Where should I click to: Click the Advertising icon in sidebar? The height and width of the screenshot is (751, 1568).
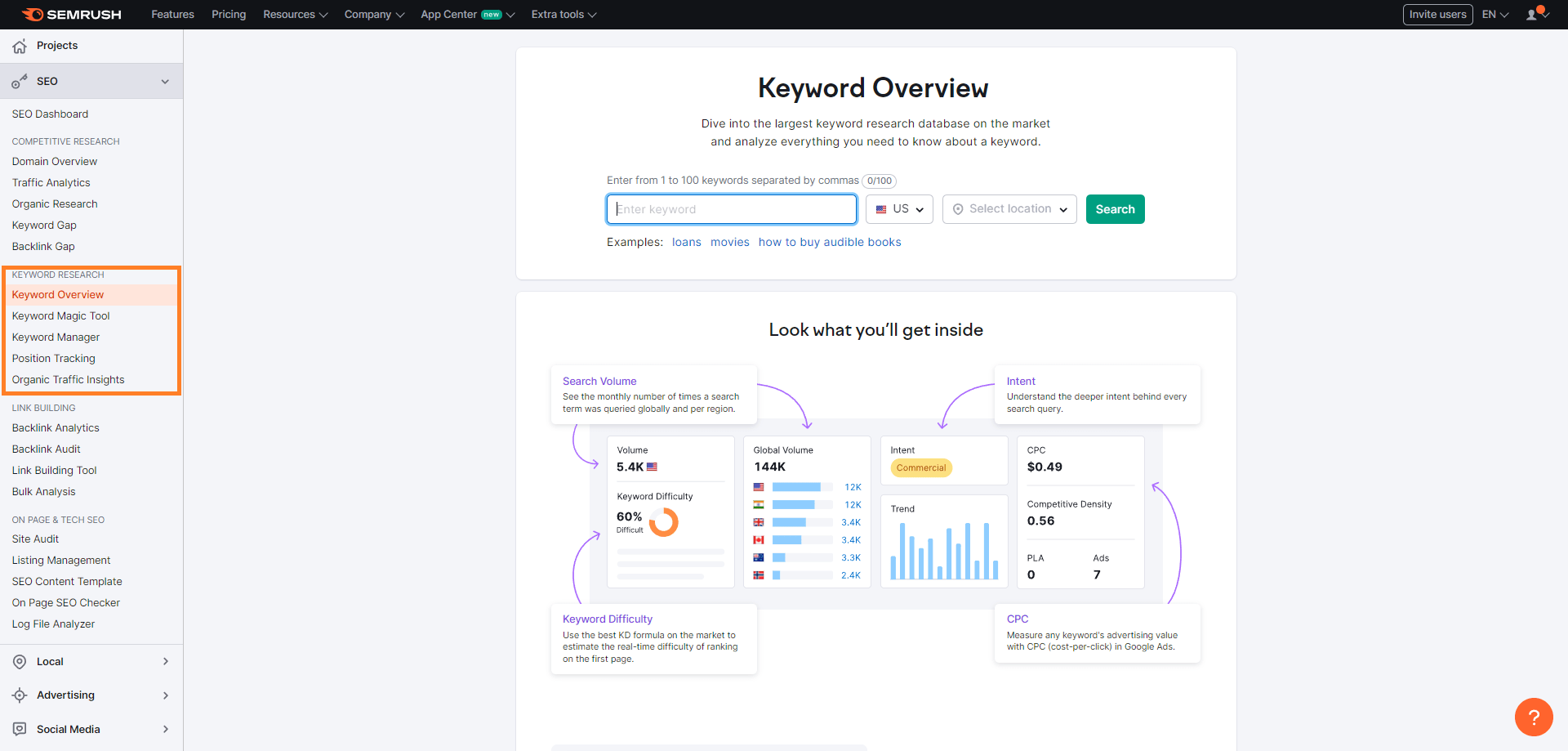point(19,695)
